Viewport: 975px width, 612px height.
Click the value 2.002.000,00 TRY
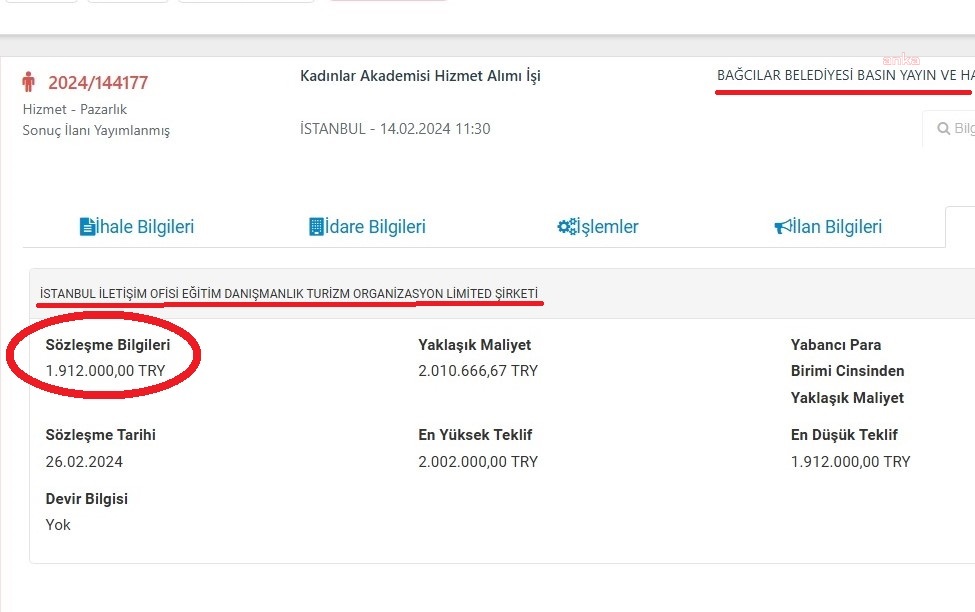coord(478,461)
